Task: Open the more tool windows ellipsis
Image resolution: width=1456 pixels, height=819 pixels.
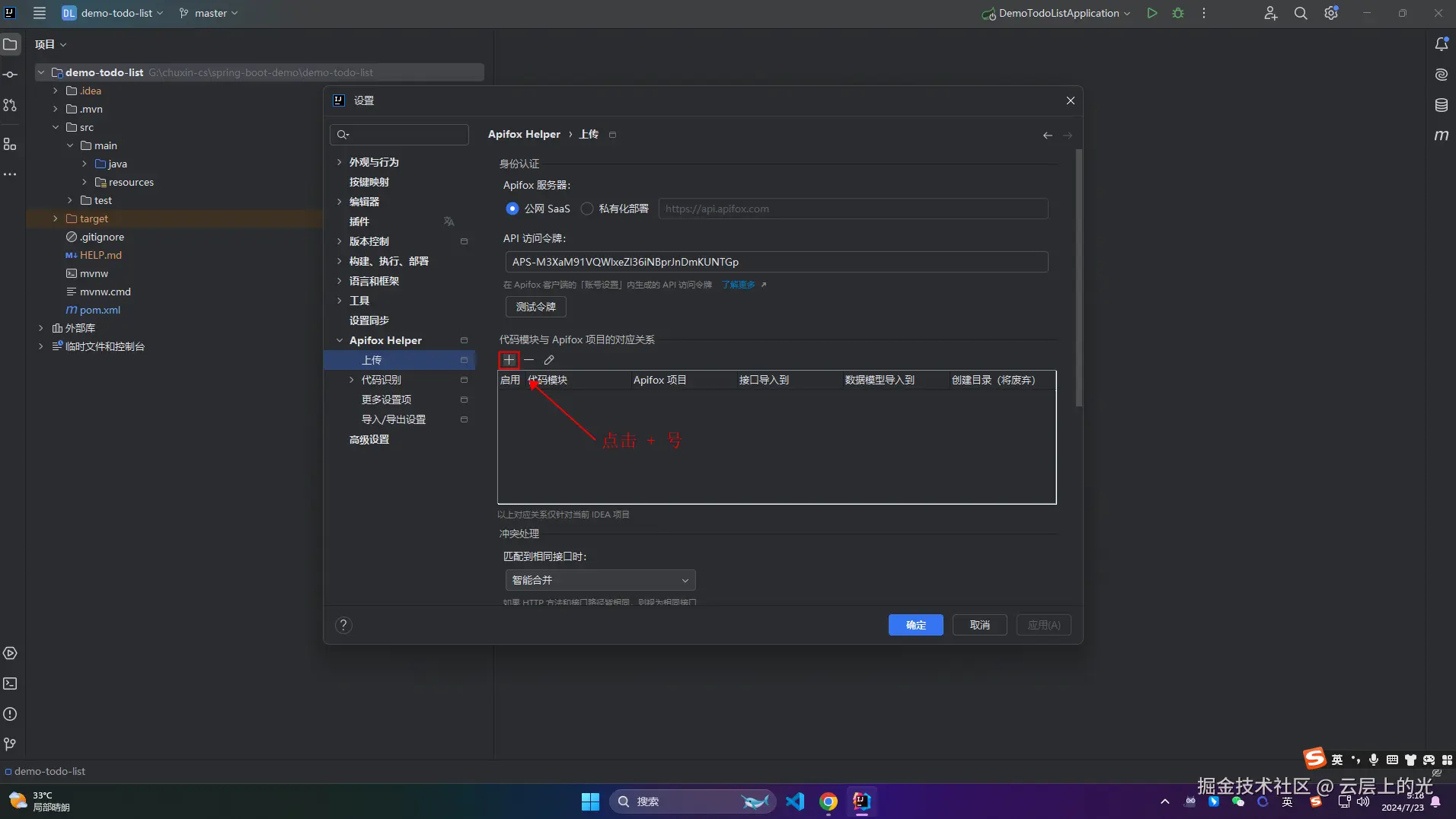Action: [x=10, y=174]
